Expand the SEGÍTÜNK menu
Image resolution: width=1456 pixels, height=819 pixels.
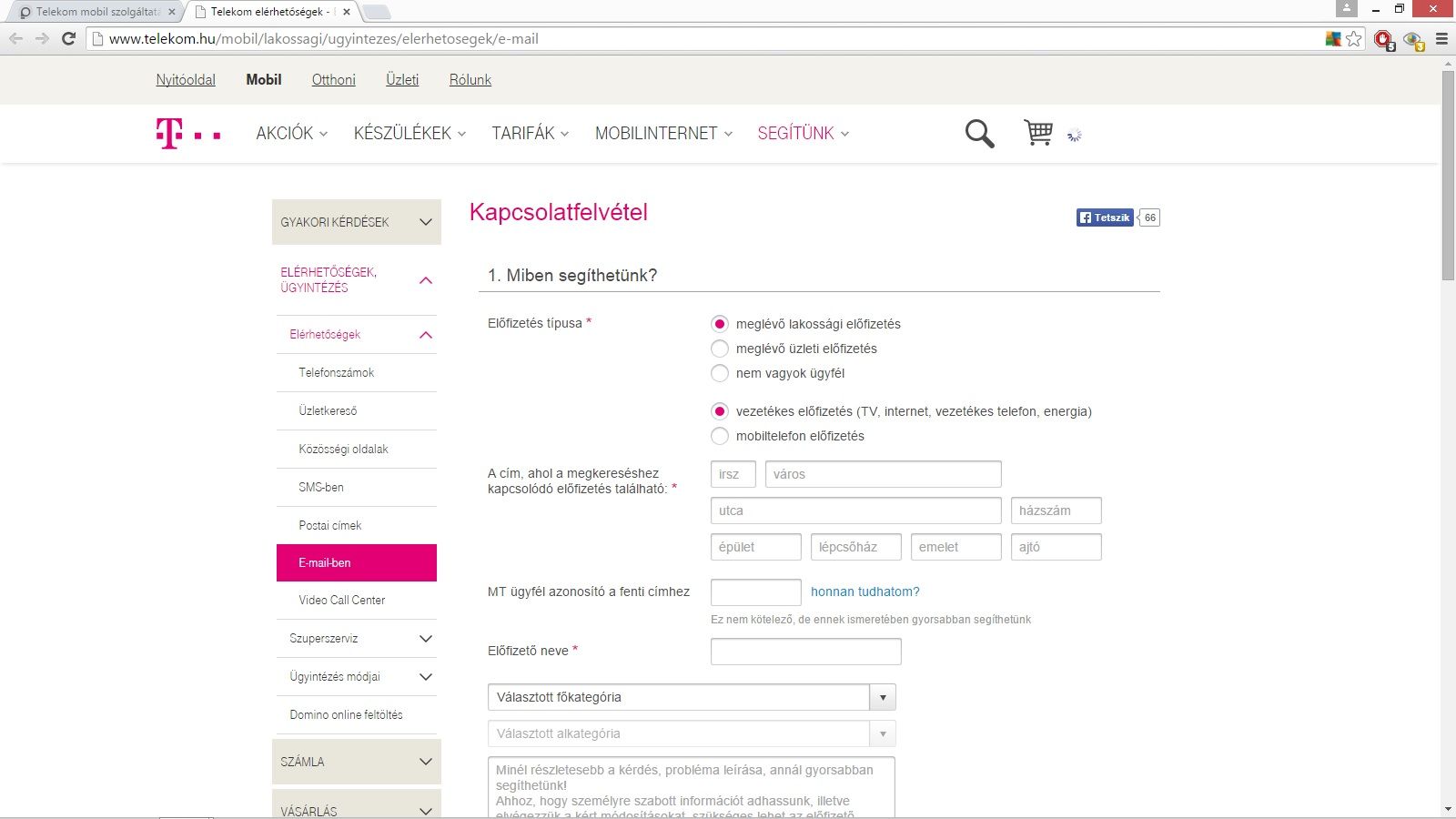[804, 133]
